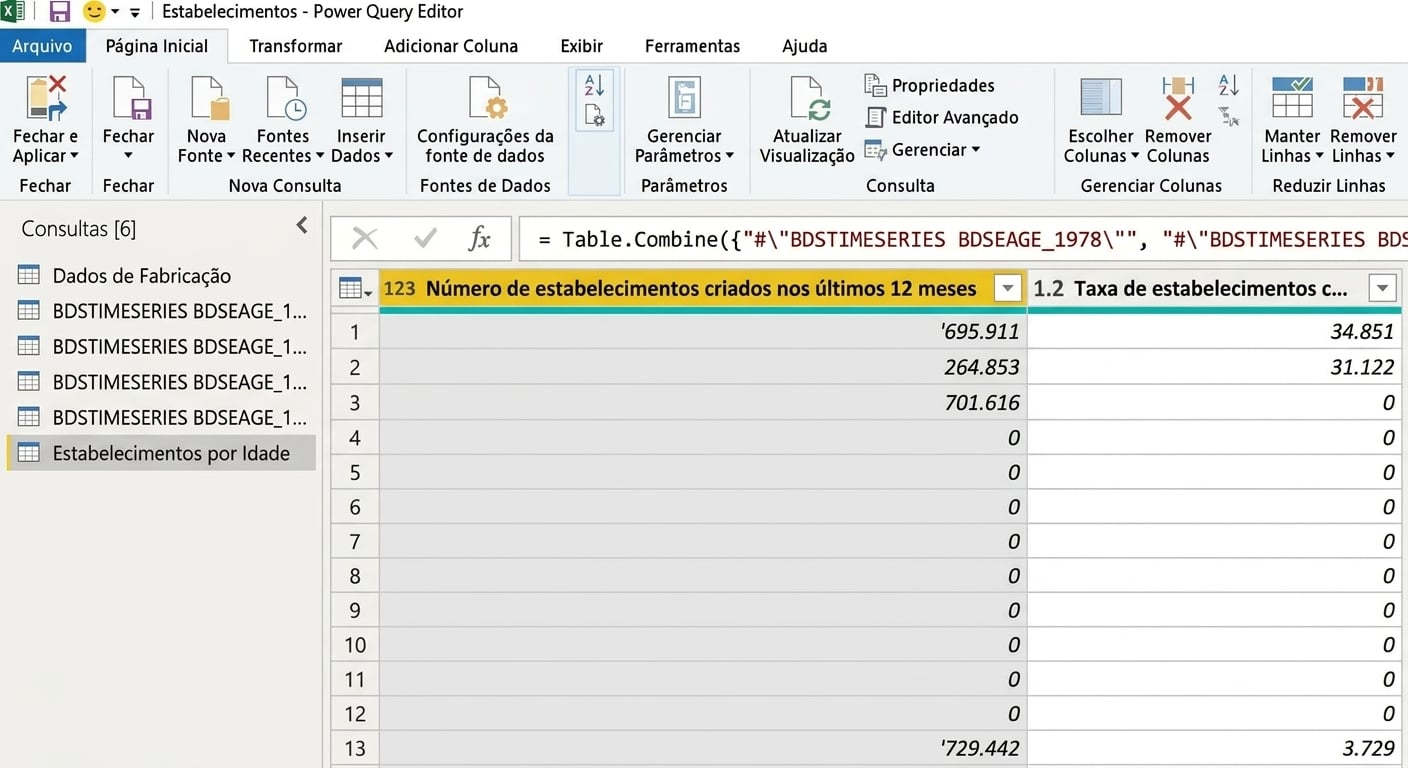This screenshot has width=1408, height=768.
Task: Click the Manter Linhas icon
Action: (x=1292, y=98)
